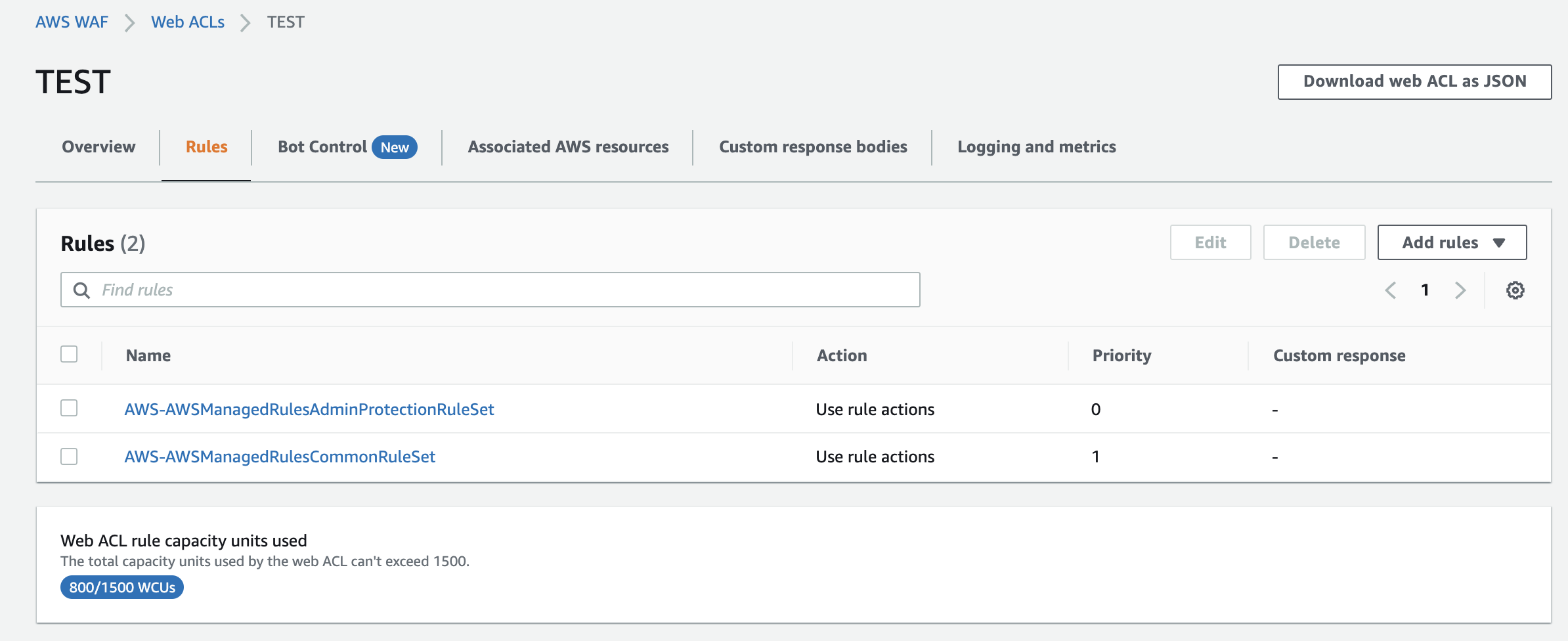Open the Bot Control tab
This screenshot has width=1568, height=641.
click(x=322, y=146)
